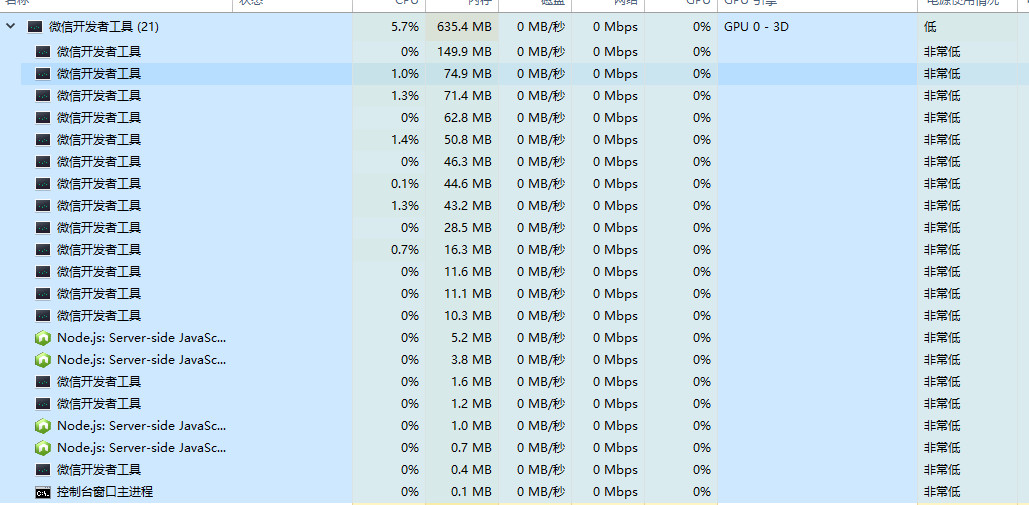
Task: Click the icon of the 1.6 MB process
Action: click(43, 382)
